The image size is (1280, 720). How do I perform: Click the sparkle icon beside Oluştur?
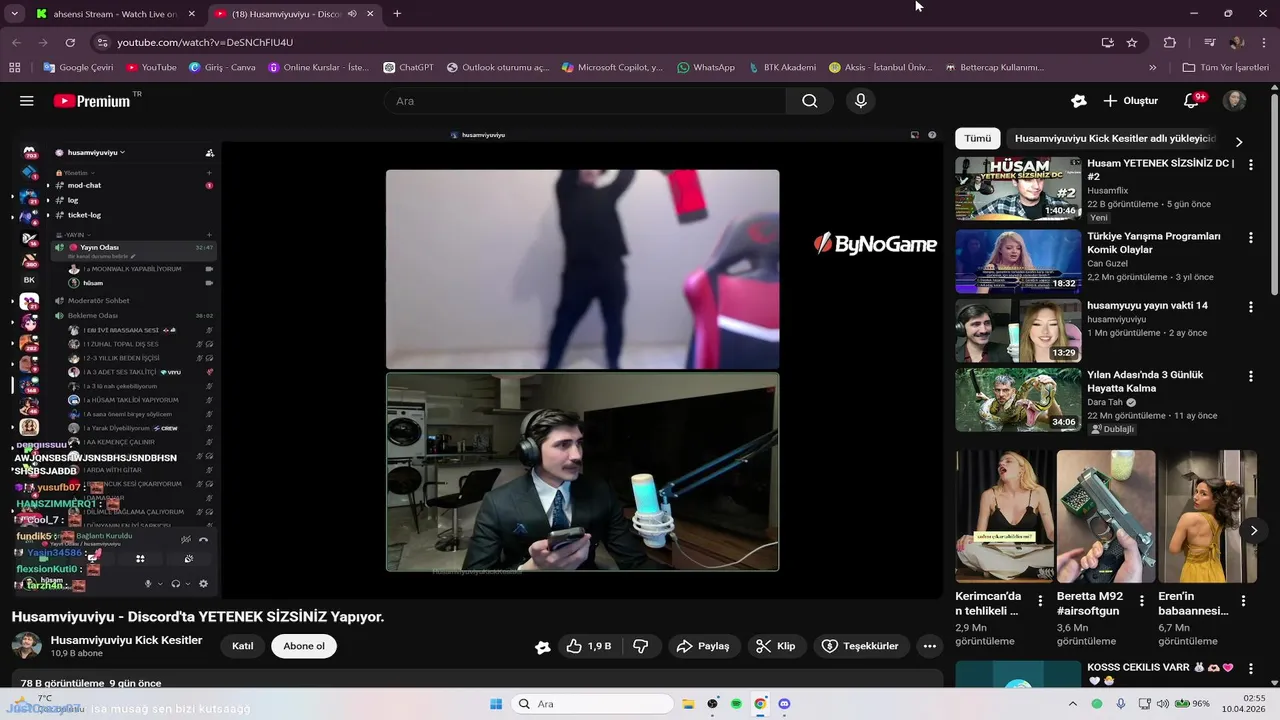1078,101
